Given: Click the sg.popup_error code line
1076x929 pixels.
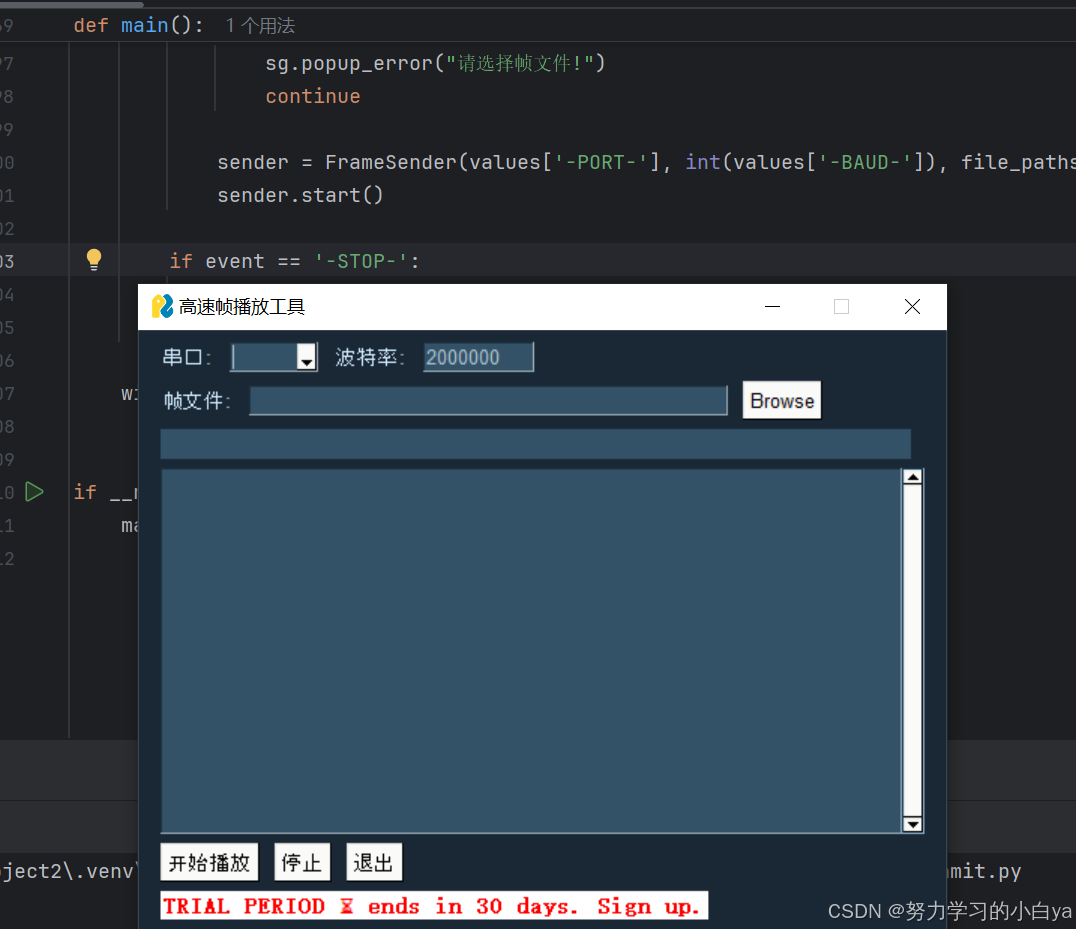Looking at the screenshot, I should [435, 63].
